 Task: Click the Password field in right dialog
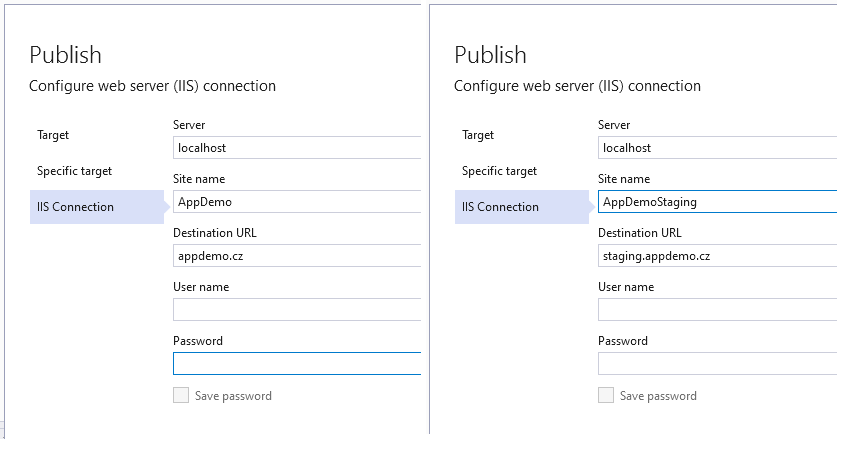point(718,364)
